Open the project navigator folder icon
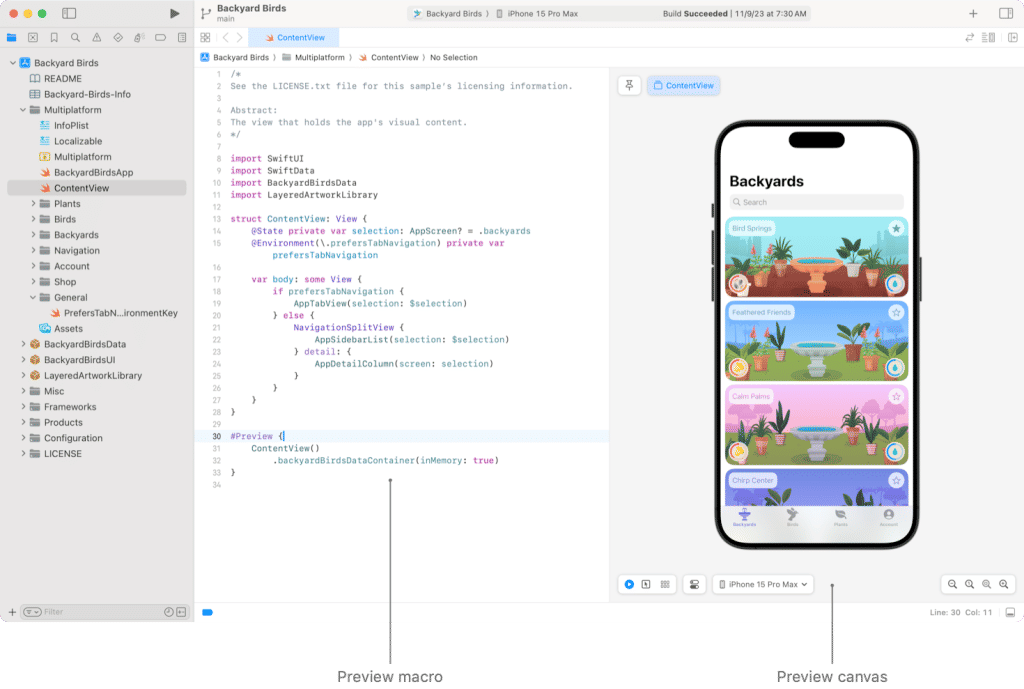 click(11, 37)
